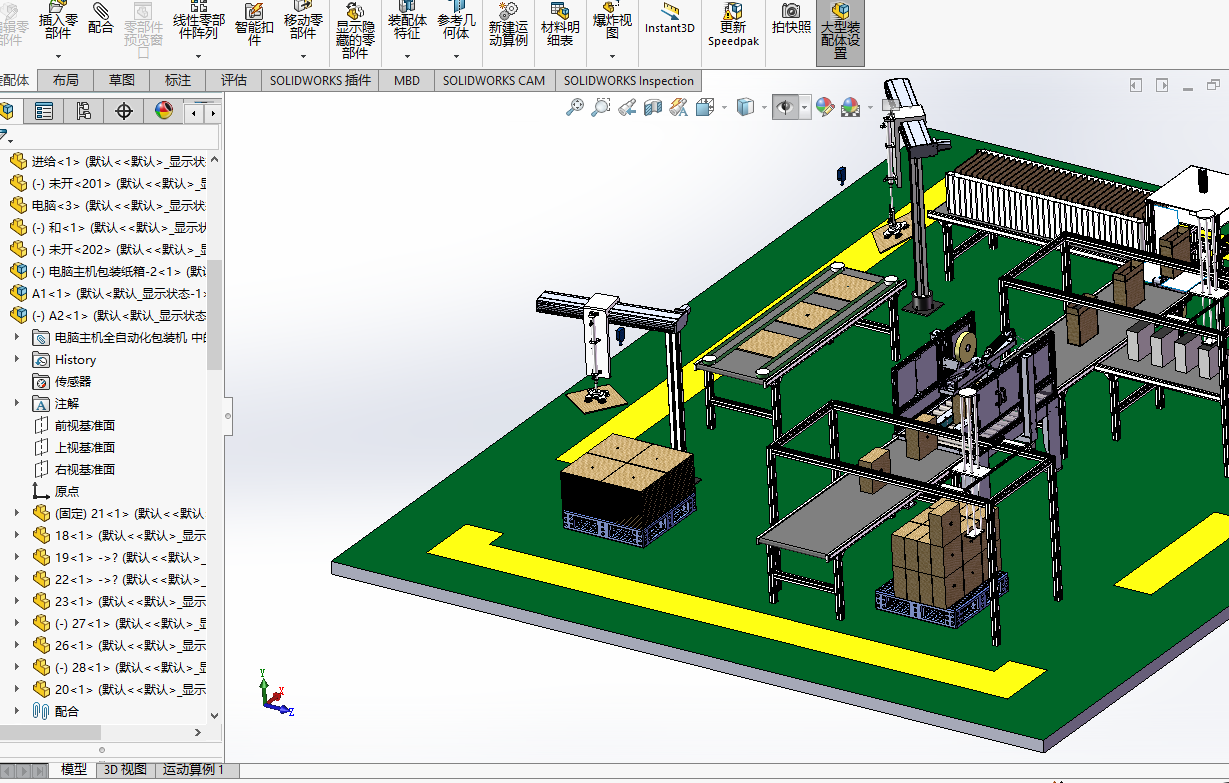Toggle the Instant3D tool
Image resolution: width=1229 pixels, height=783 pixels.
tap(669, 18)
